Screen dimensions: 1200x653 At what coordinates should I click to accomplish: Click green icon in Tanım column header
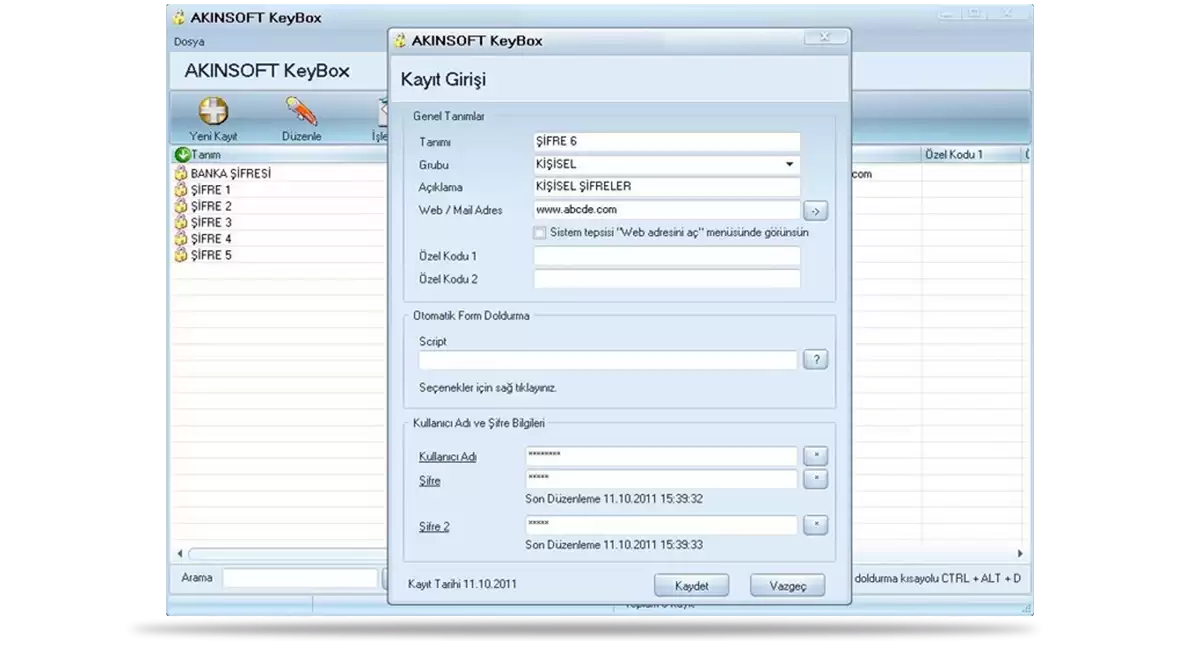click(x=182, y=155)
